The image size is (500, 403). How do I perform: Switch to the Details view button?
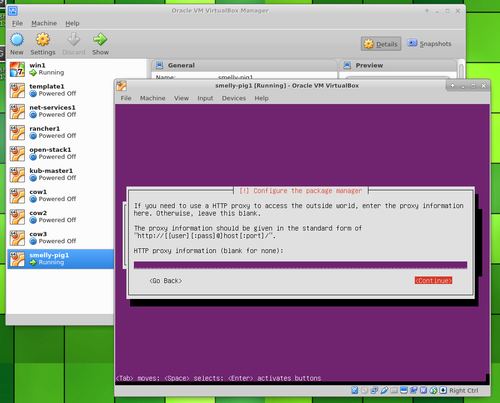pos(381,44)
